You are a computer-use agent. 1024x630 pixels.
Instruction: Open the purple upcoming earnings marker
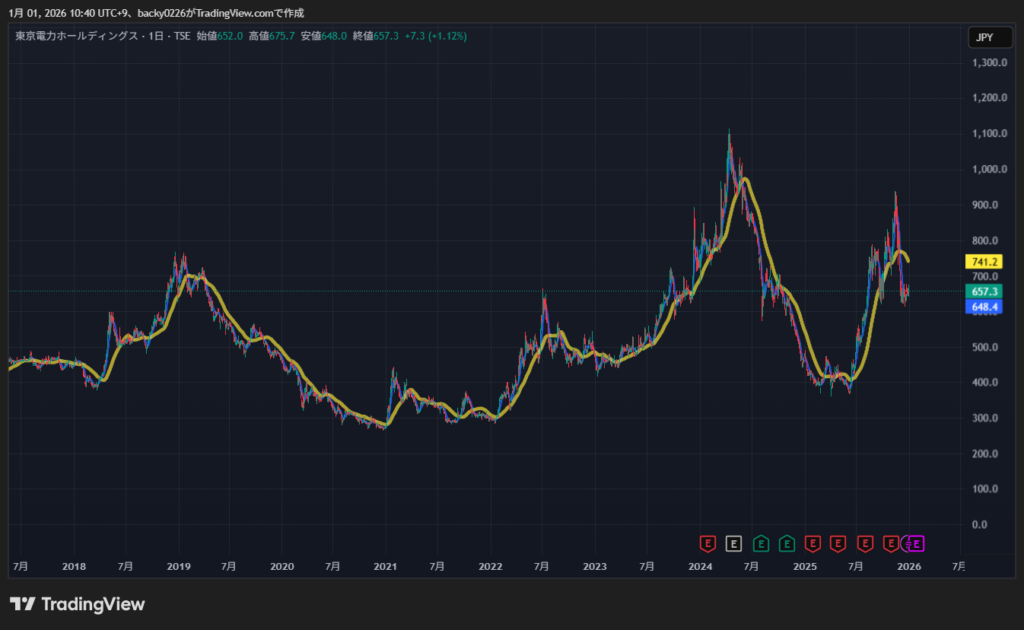915,543
